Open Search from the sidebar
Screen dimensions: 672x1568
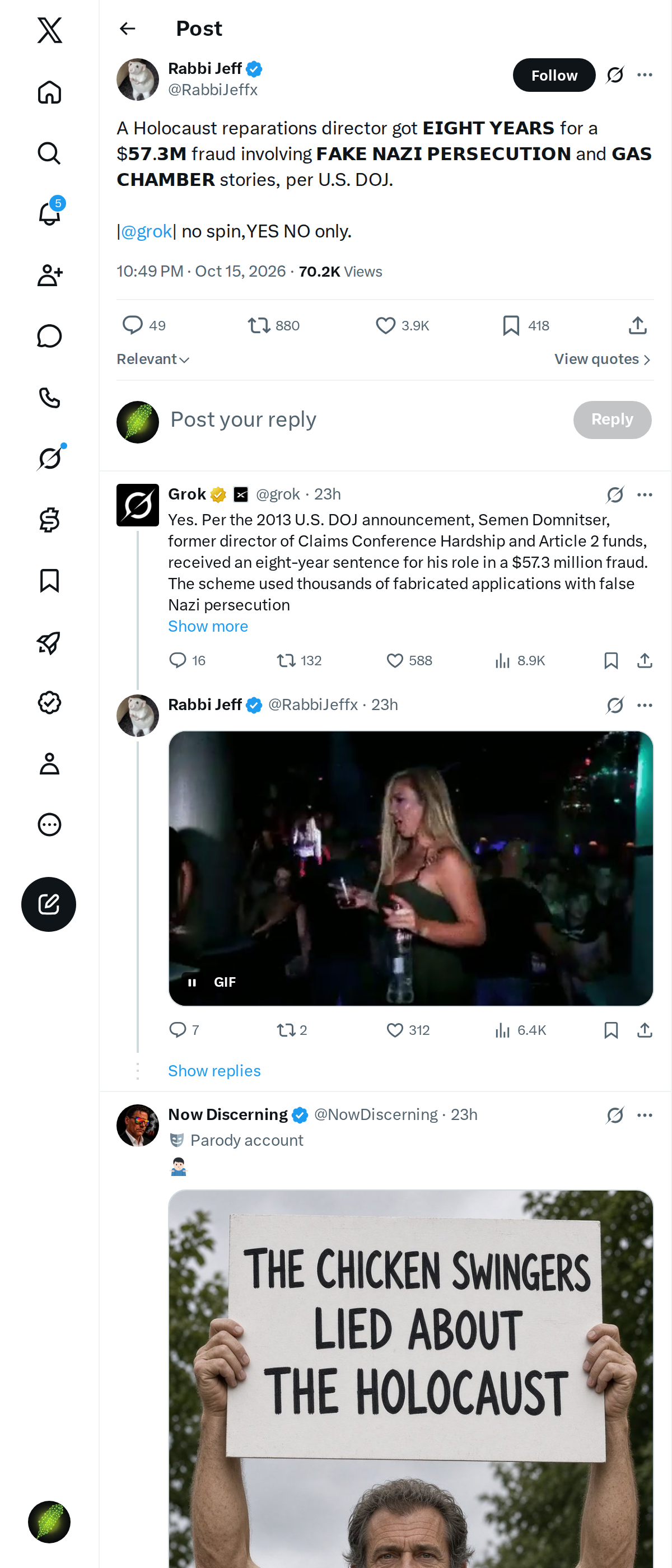49,153
